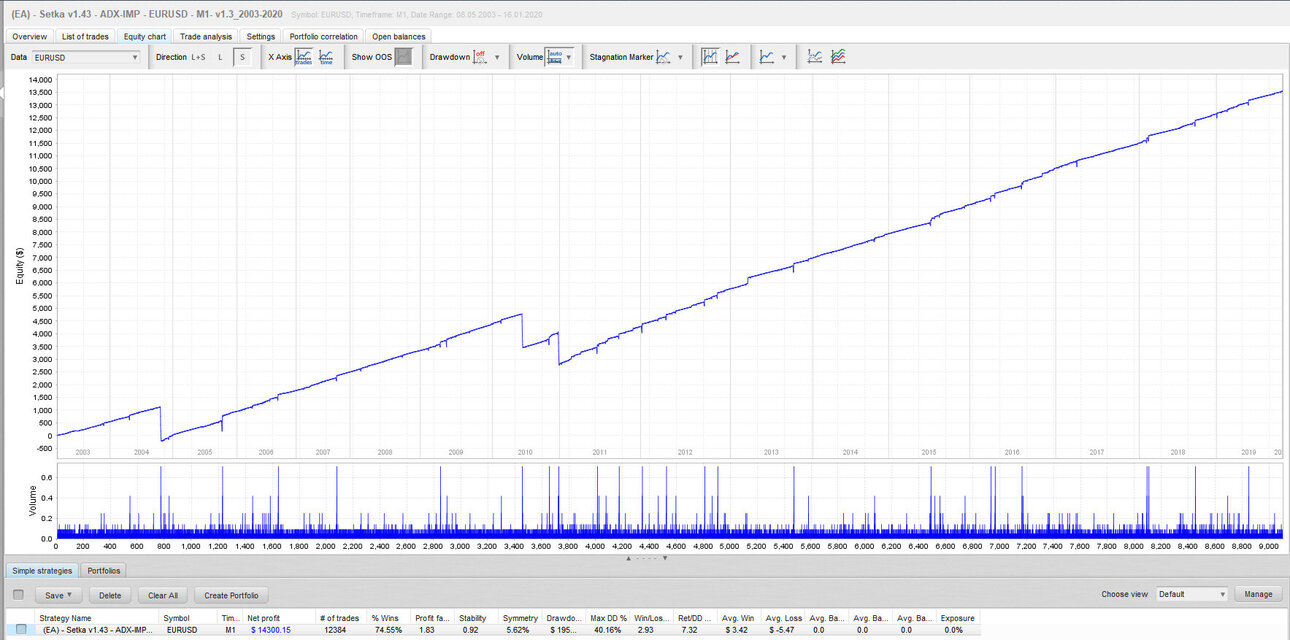Click the Avg. Win column header

[741, 618]
